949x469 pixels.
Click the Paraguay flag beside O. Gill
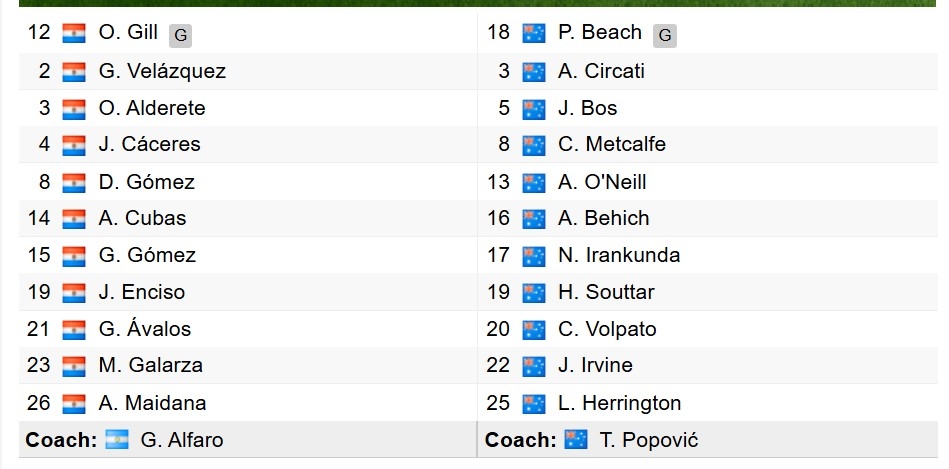[x=74, y=33]
